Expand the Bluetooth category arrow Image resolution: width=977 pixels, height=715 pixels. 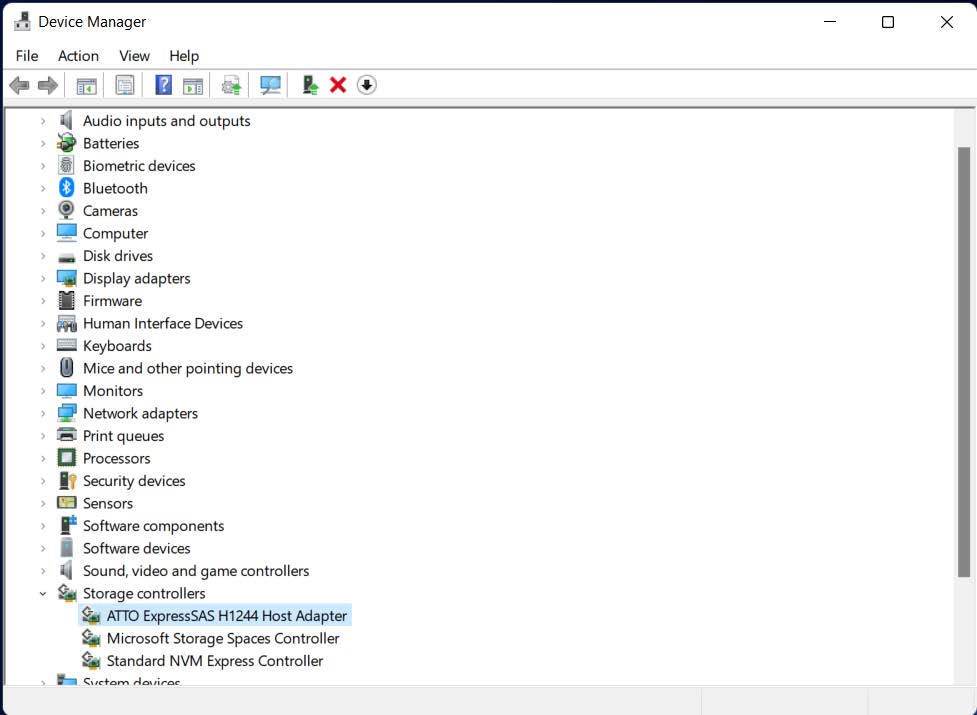click(x=43, y=189)
